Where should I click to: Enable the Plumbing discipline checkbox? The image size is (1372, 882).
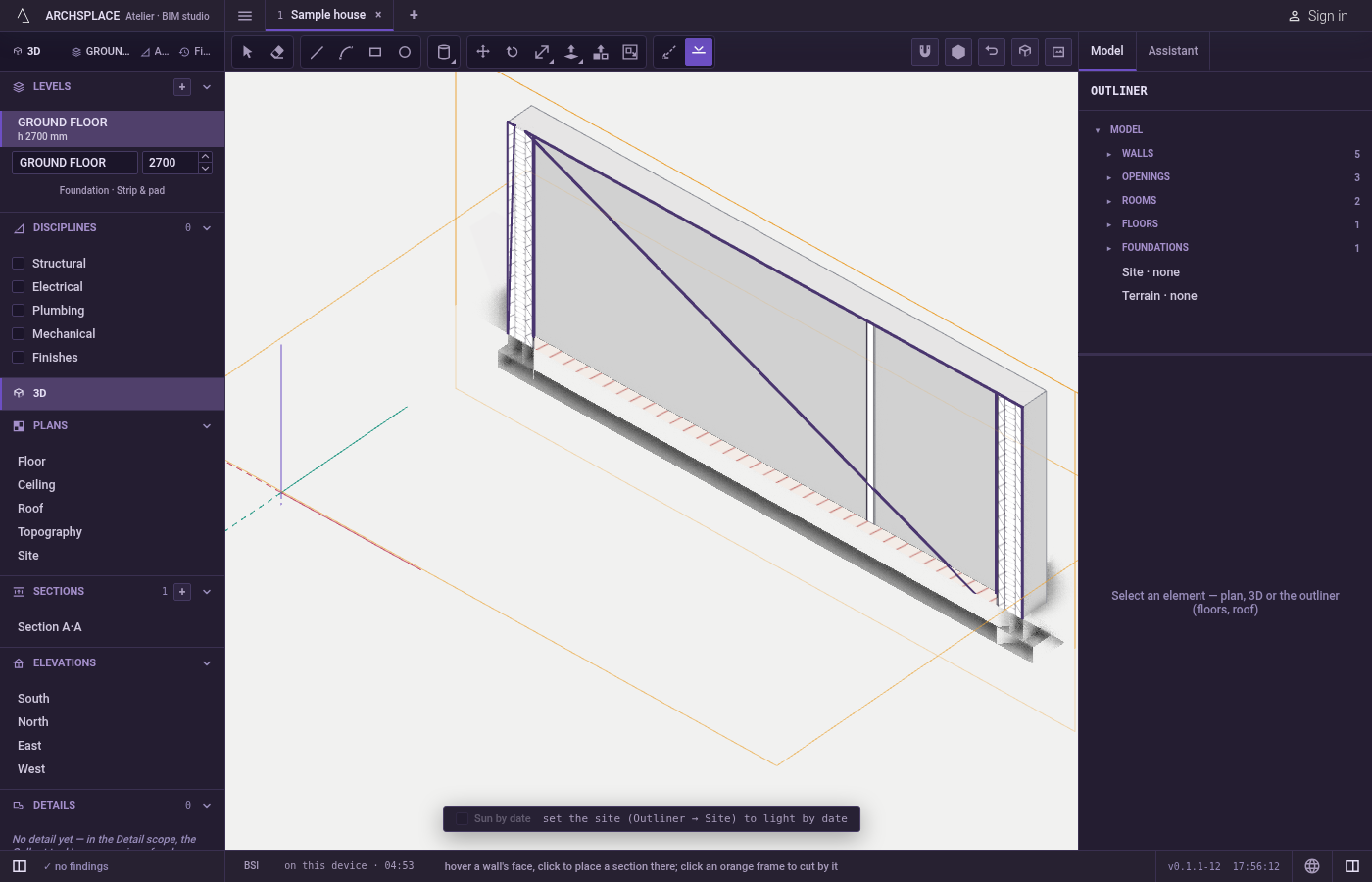pyautogui.click(x=18, y=311)
